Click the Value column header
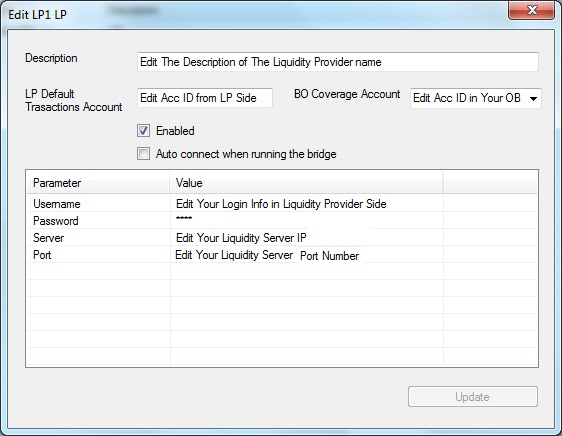562x436 pixels. click(x=306, y=183)
